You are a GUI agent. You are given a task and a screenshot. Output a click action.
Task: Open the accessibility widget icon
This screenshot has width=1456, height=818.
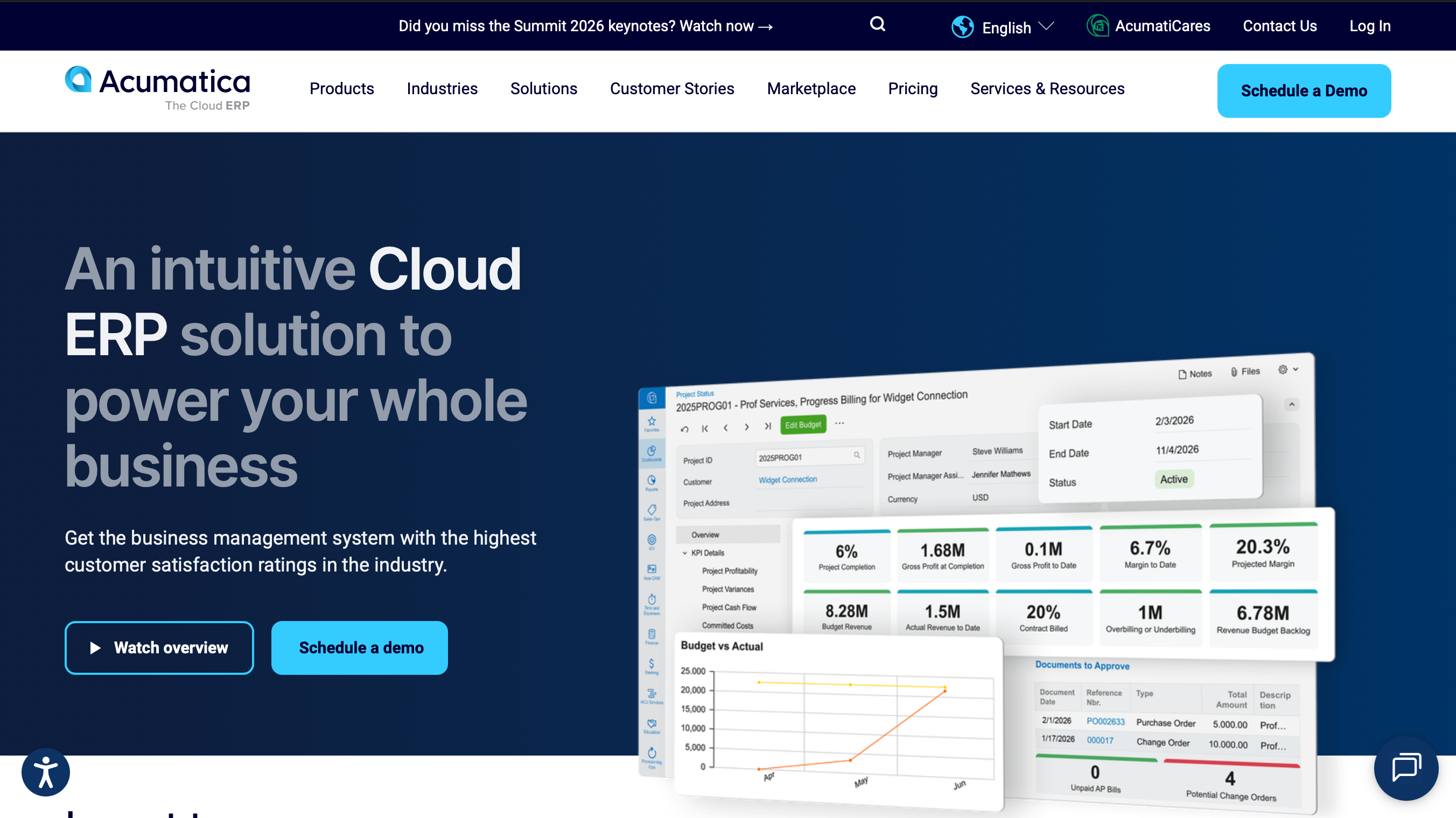pos(45,772)
